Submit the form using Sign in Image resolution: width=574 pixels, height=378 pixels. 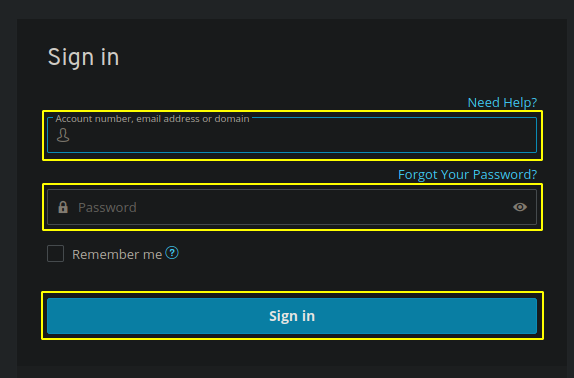(292, 316)
